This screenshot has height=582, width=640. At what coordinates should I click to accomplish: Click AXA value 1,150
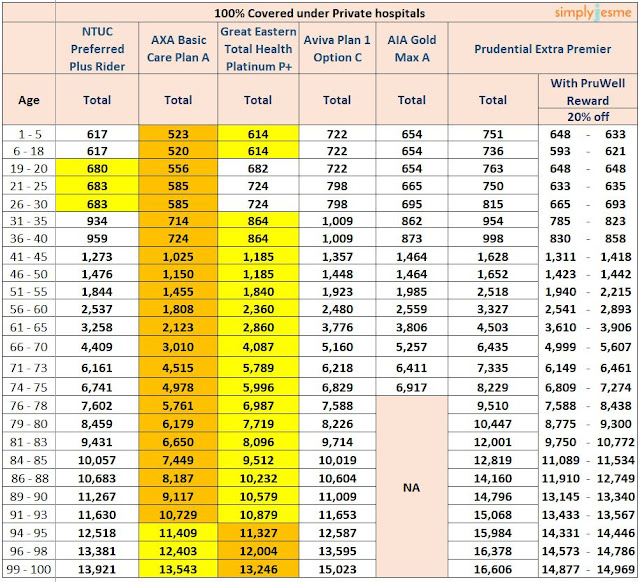pos(178,274)
